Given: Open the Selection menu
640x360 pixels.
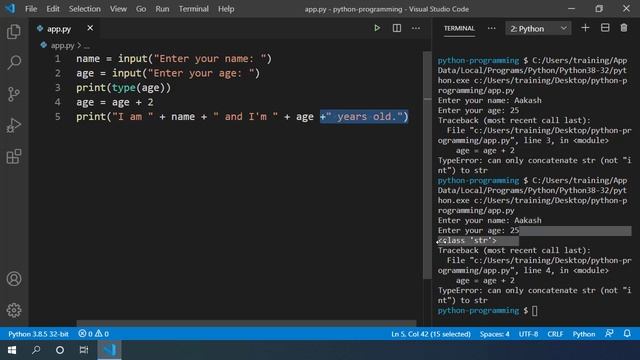Looking at the screenshot, I should 84,9.
